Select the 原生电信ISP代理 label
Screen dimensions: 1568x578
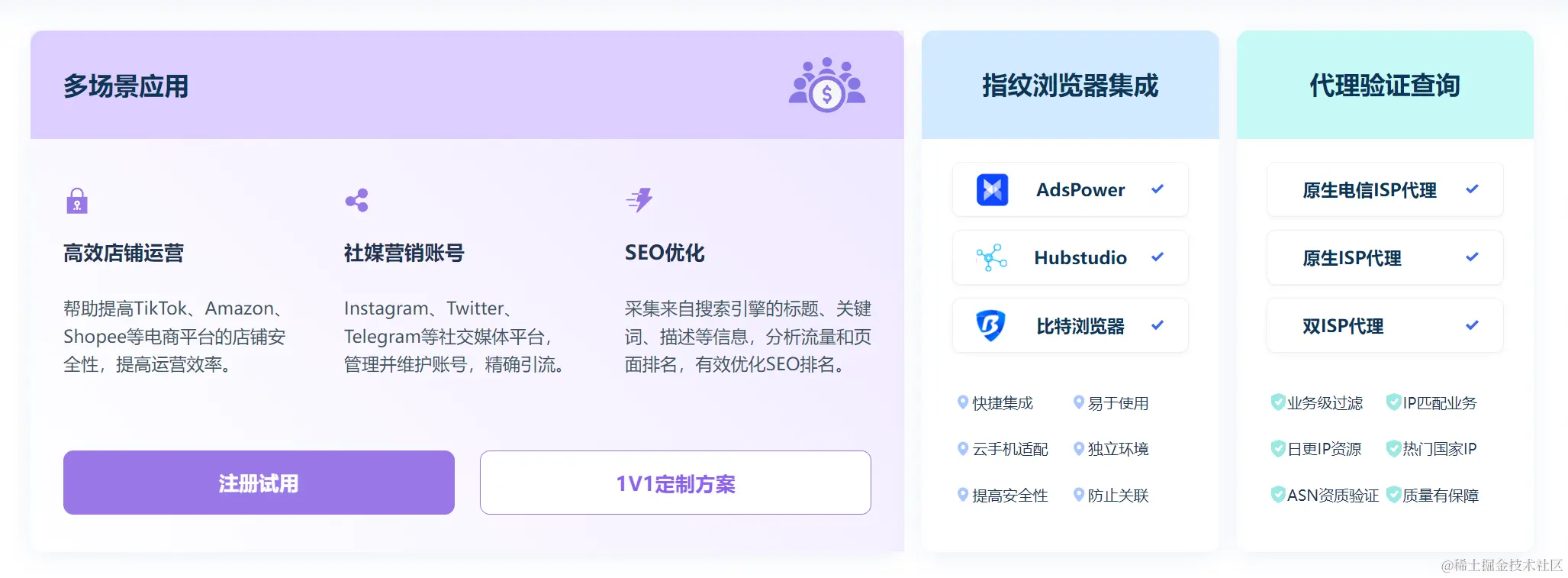[1370, 190]
